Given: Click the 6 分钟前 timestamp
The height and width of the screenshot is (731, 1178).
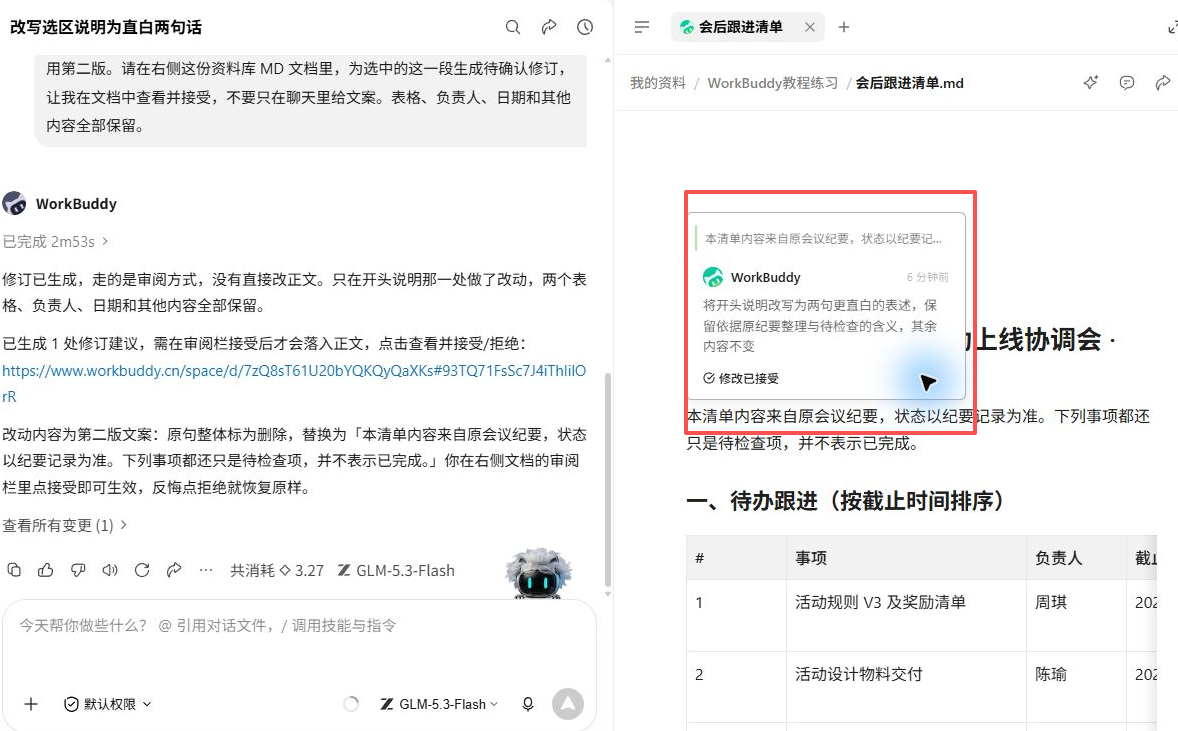Looking at the screenshot, I should pos(927,277).
